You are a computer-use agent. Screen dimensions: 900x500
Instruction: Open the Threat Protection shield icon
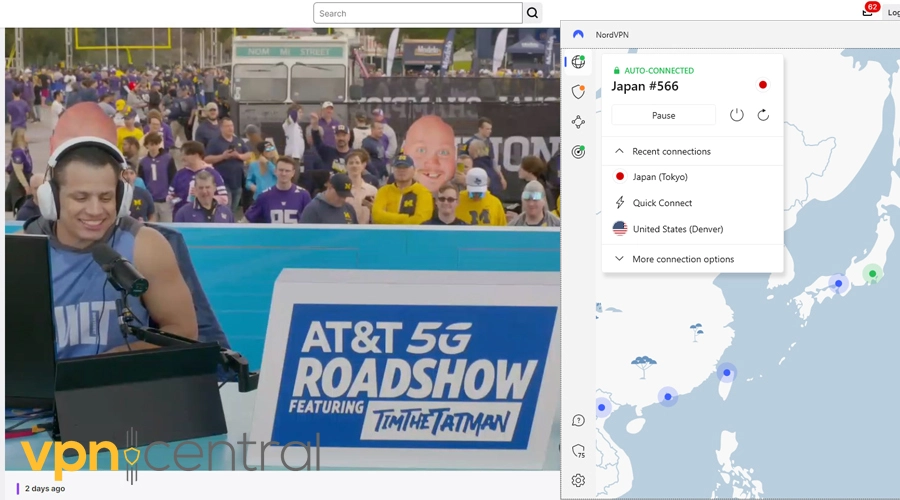(x=578, y=92)
